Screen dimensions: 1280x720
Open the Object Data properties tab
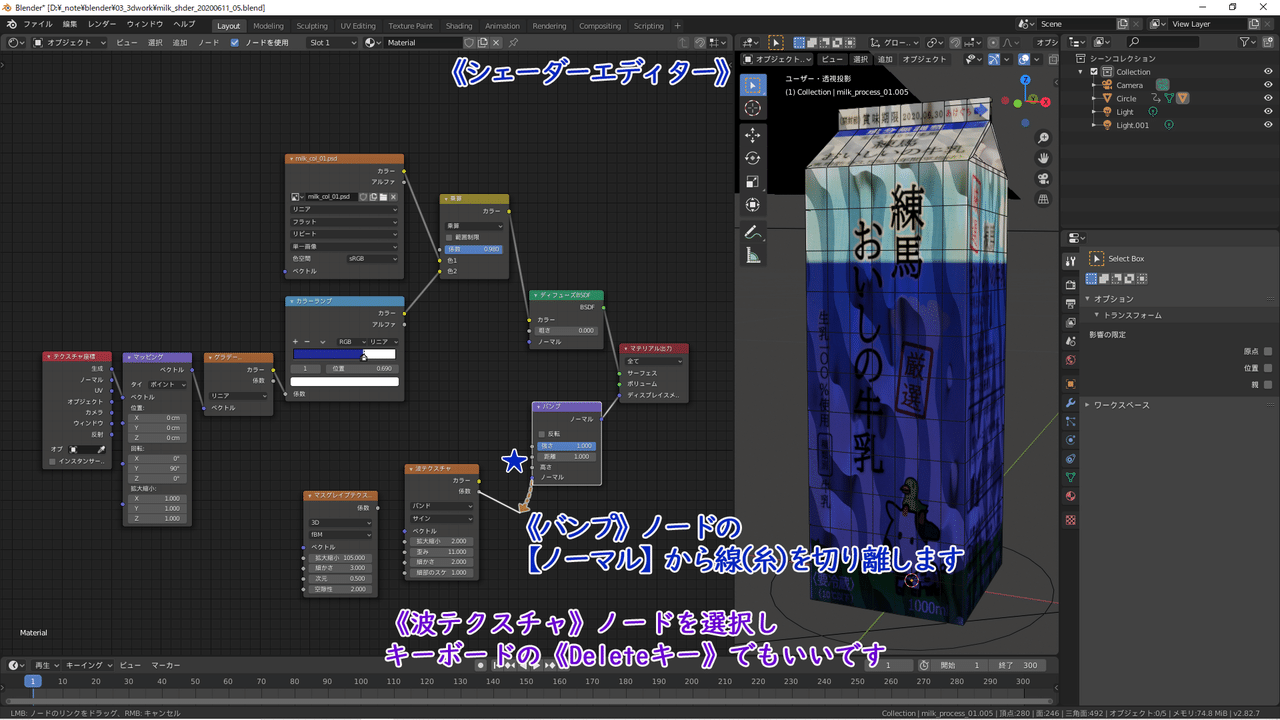click(x=1071, y=478)
